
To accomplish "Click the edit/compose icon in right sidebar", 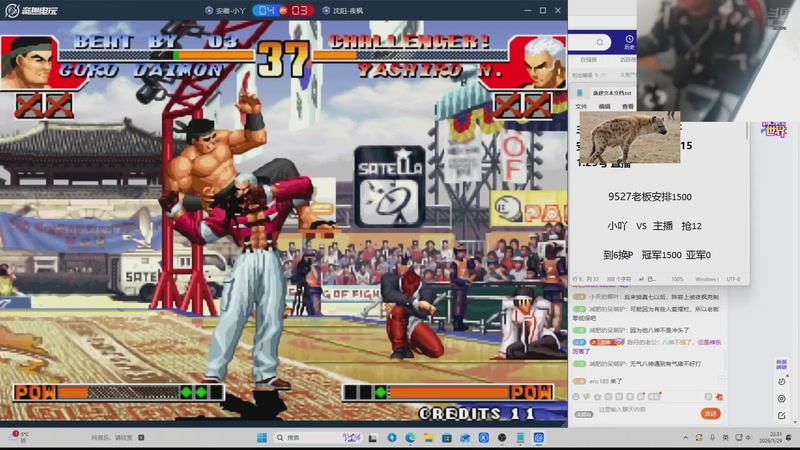I will 782,416.
